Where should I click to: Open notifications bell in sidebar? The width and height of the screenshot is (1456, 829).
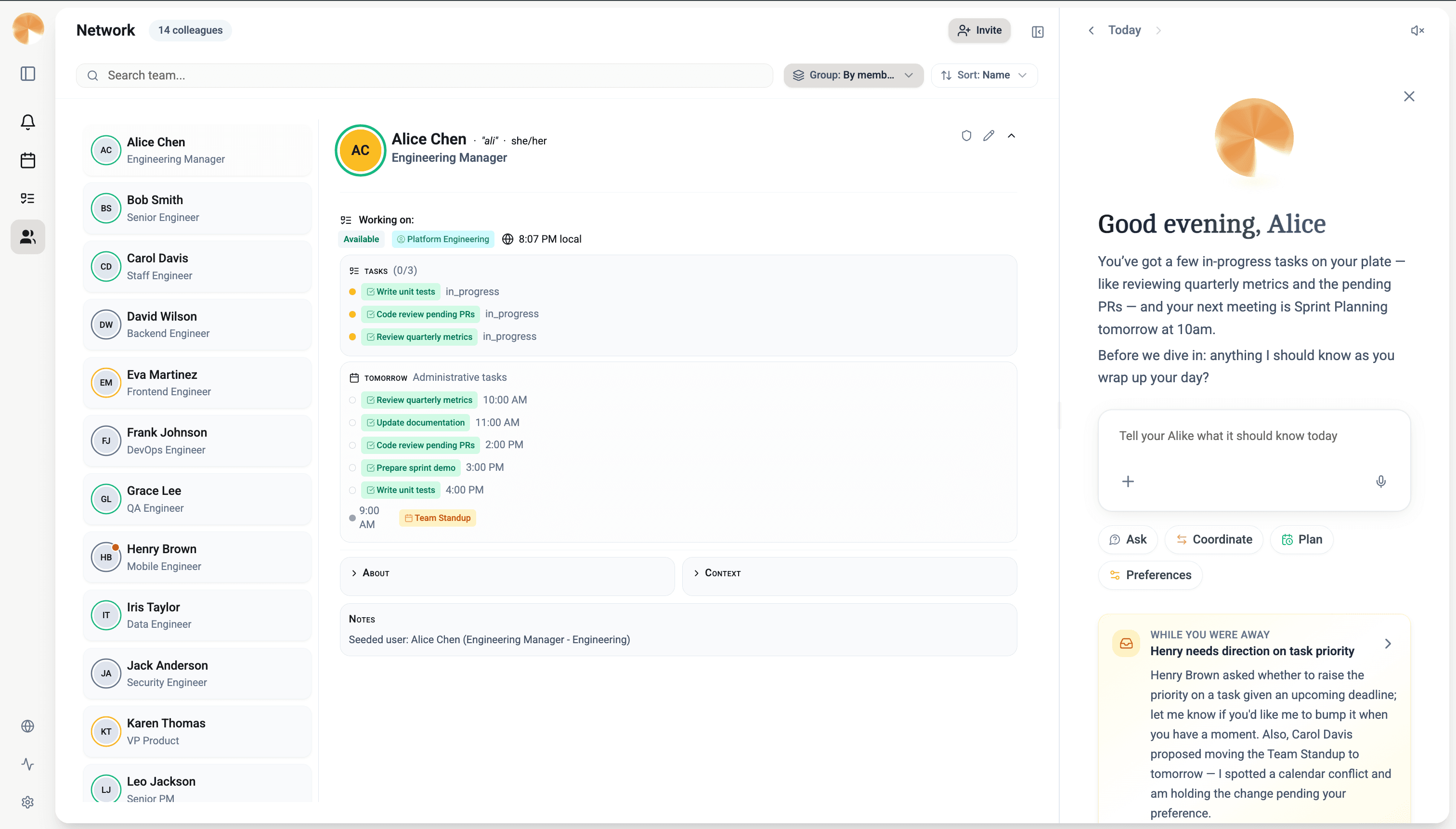pos(27,122)
